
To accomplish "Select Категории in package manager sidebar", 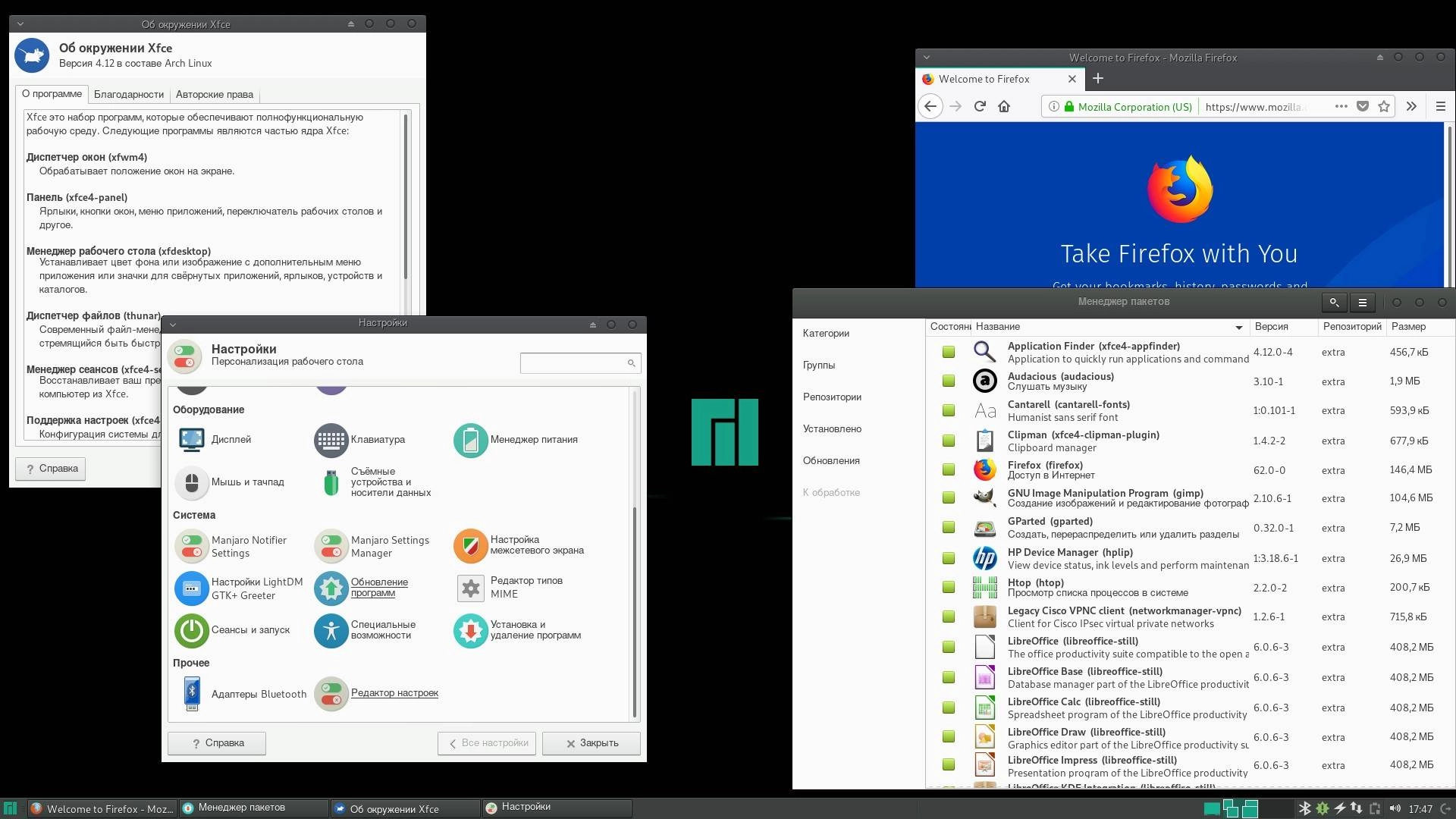I will [x=826, y=334].
